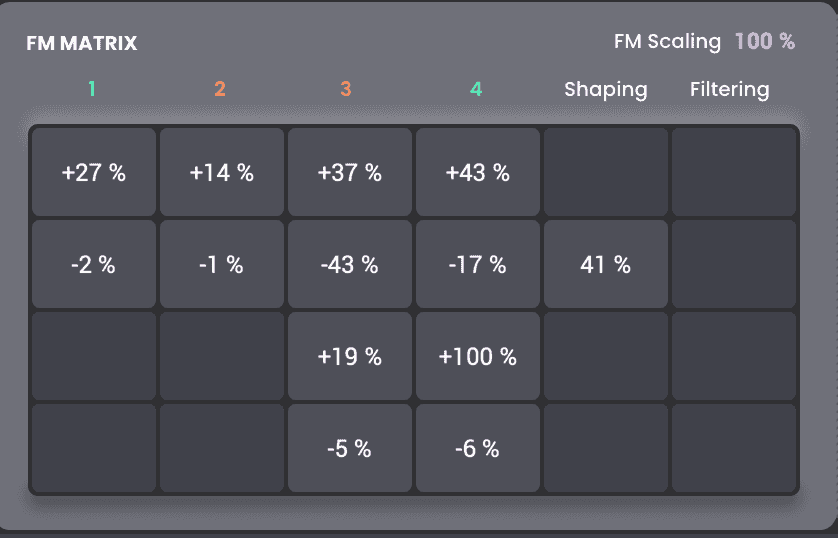
Task: Adjust the FM Scaling 100 % value
Action: (764, 42)
